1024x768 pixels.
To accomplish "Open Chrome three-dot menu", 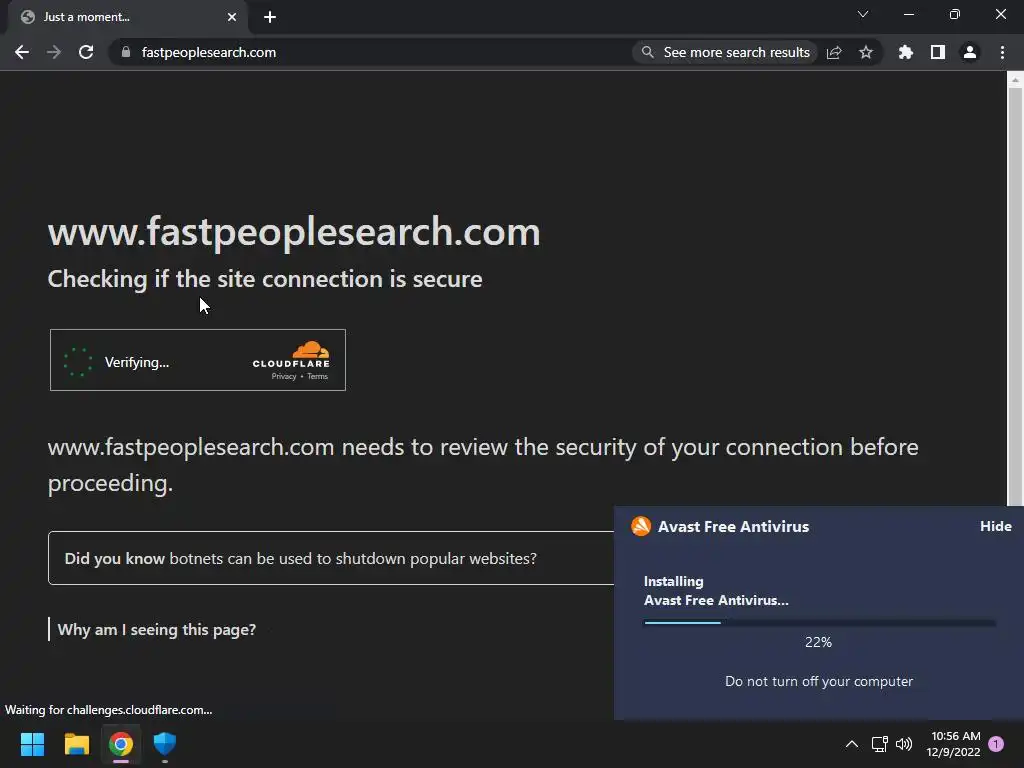I will [x=1002, y=52].
